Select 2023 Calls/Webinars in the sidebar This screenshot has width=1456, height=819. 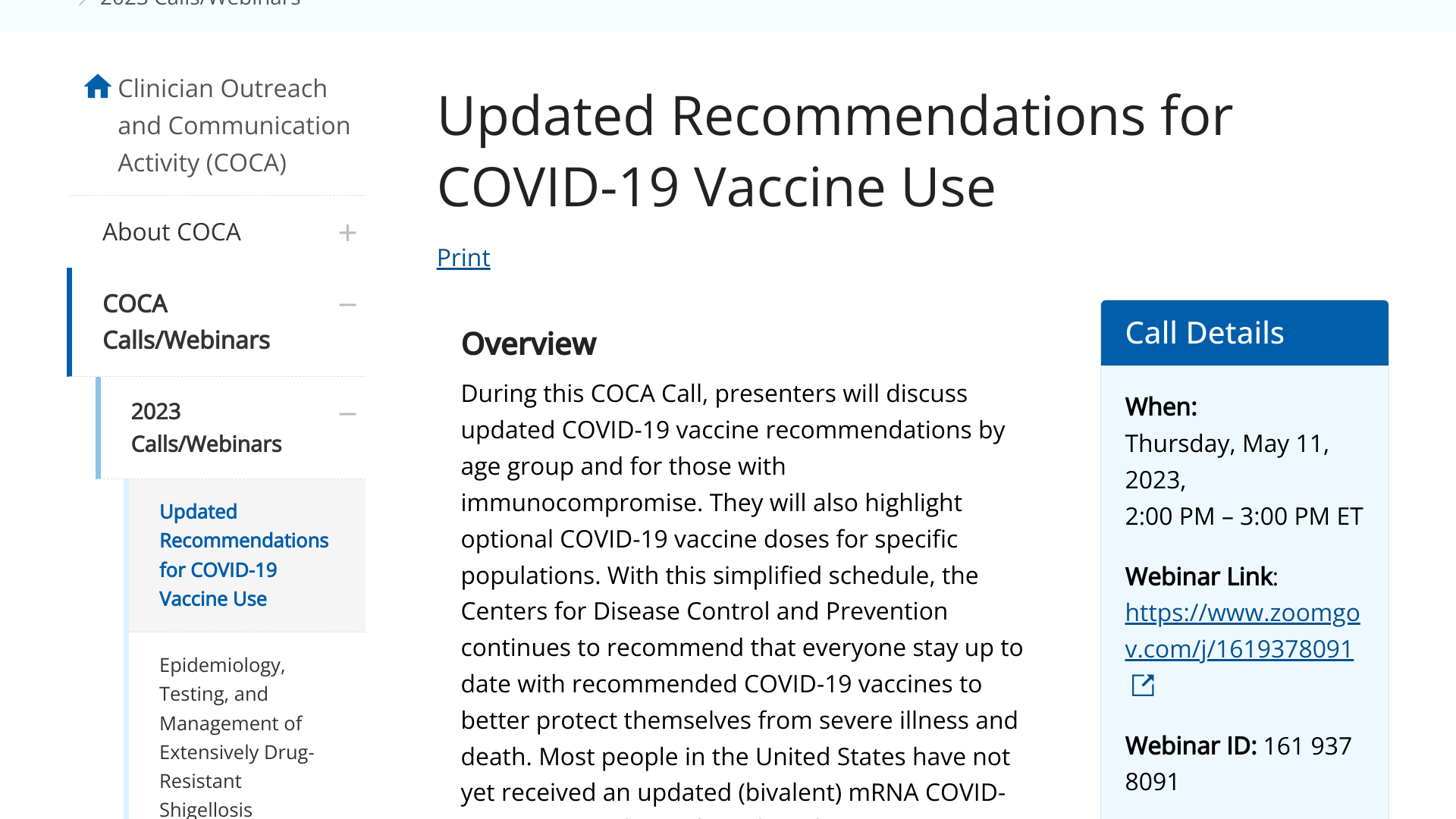206,428
